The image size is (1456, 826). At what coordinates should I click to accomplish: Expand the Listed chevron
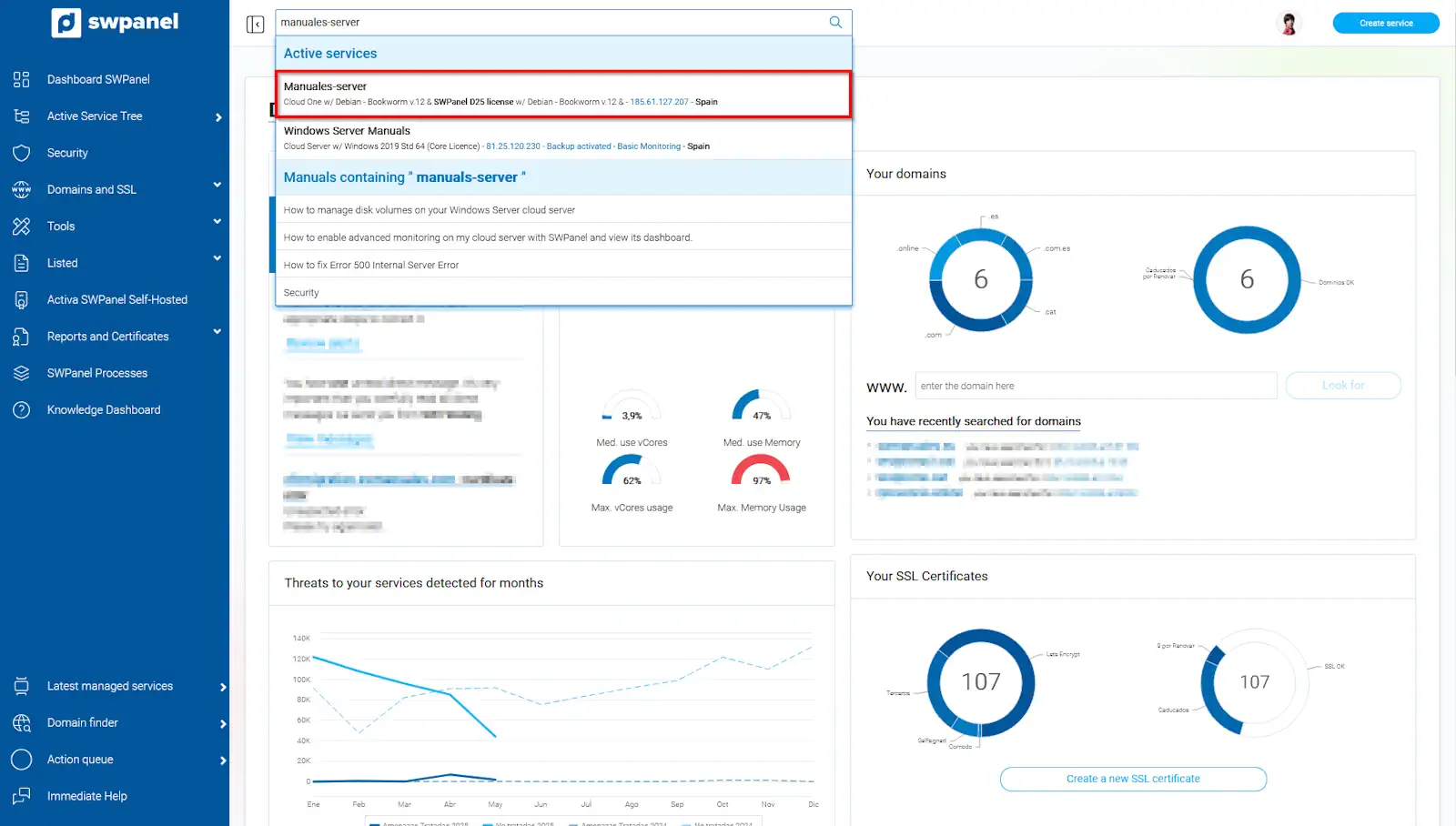click(217, 258)
